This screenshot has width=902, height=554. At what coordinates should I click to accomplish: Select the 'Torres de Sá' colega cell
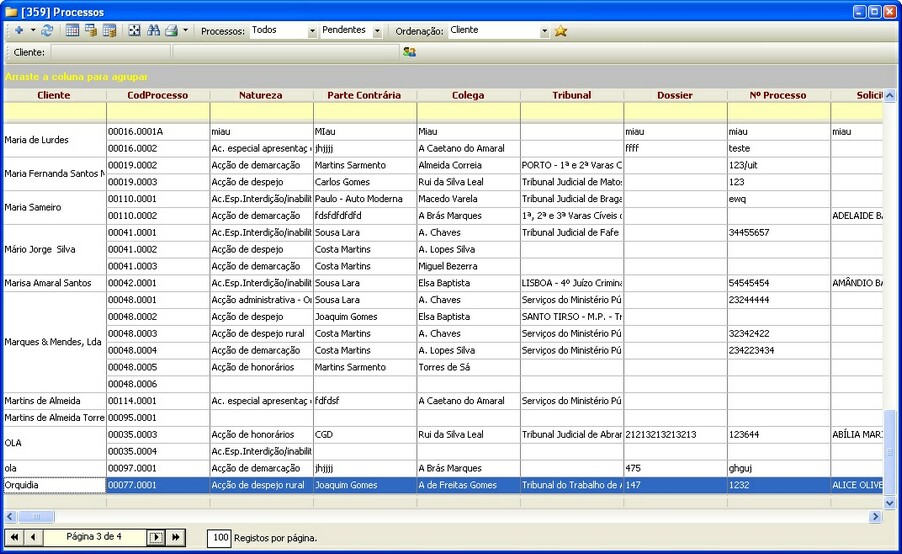pos(469,367)
